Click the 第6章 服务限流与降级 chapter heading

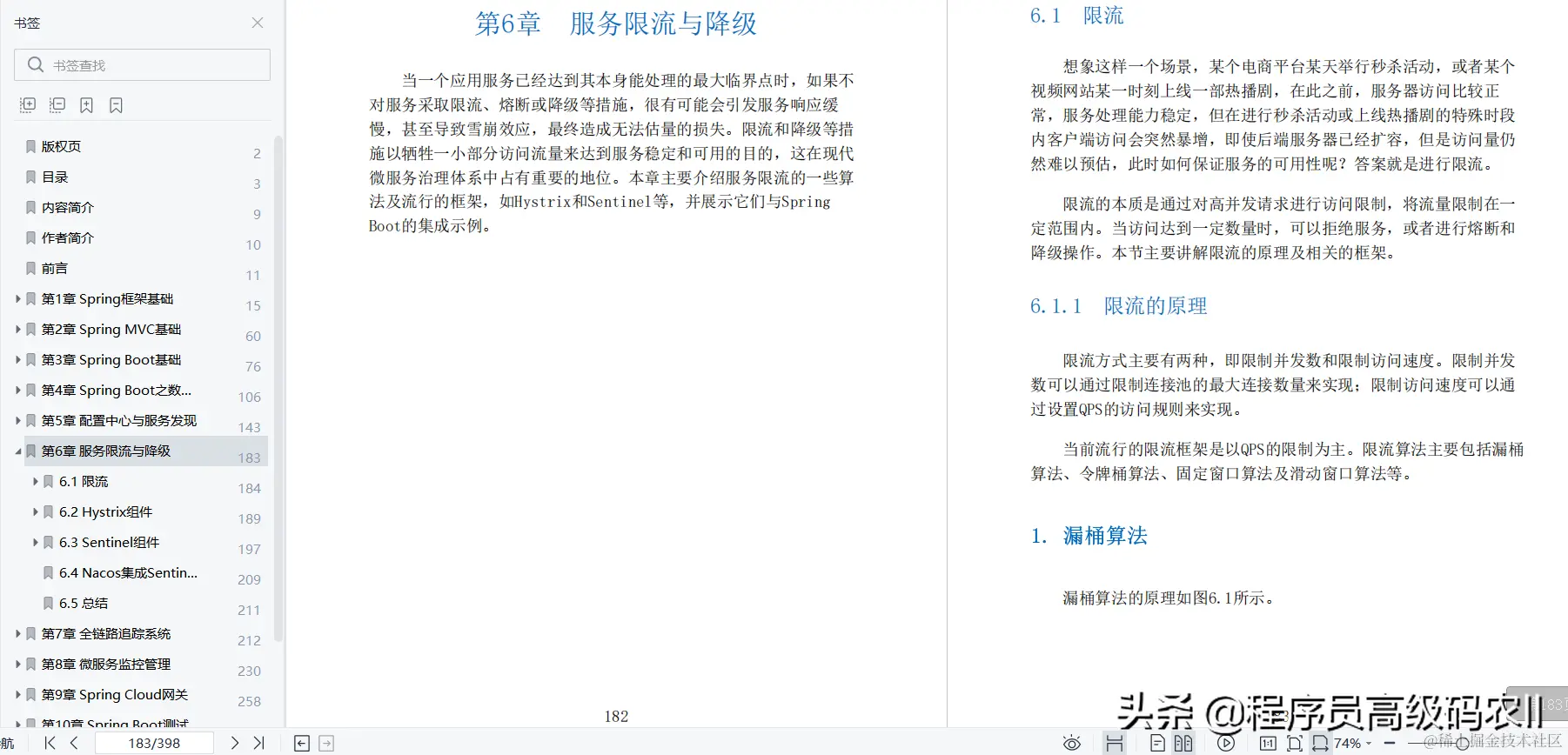[x=616, y=23]
